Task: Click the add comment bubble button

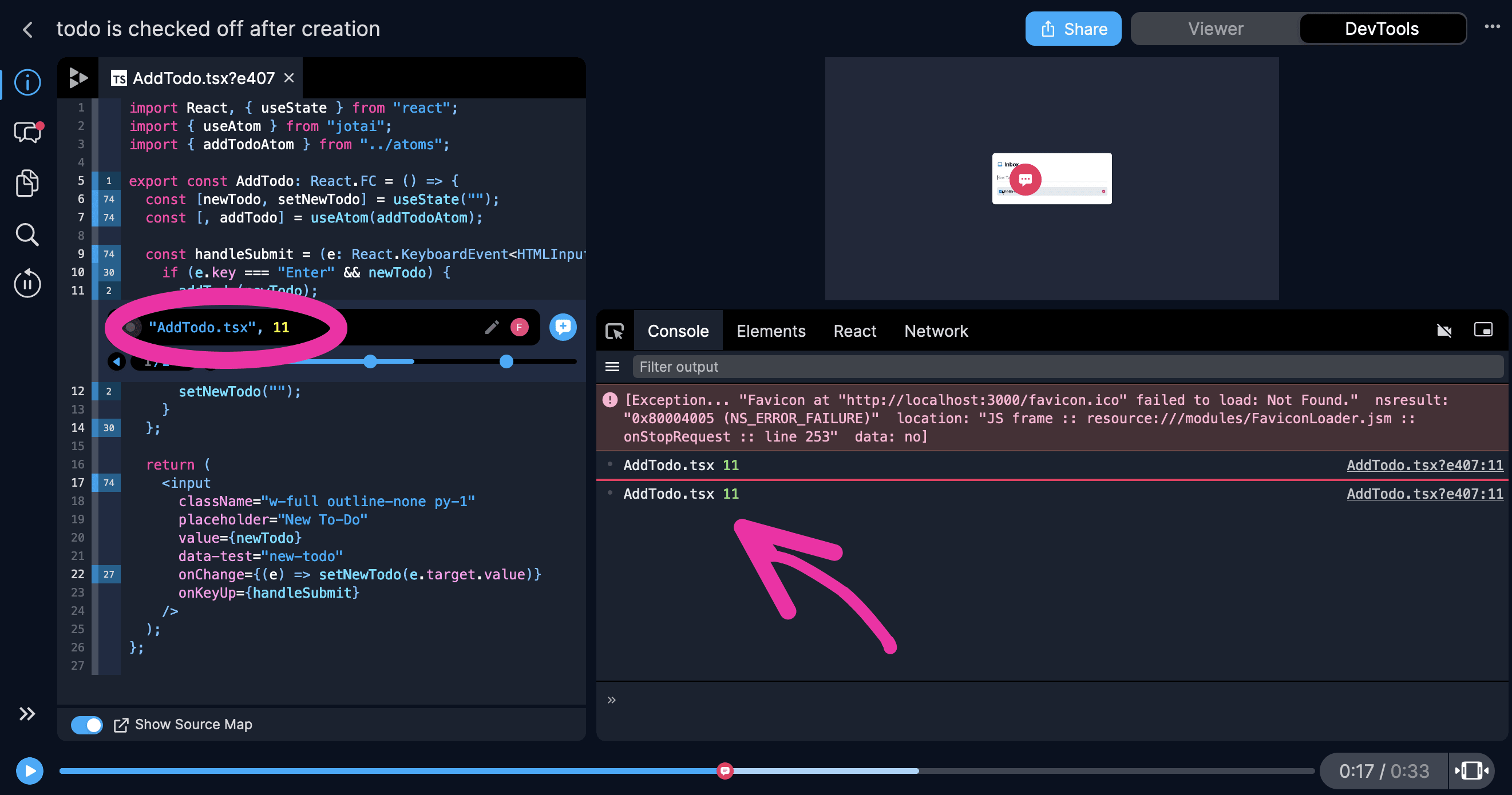Action: 563,327
